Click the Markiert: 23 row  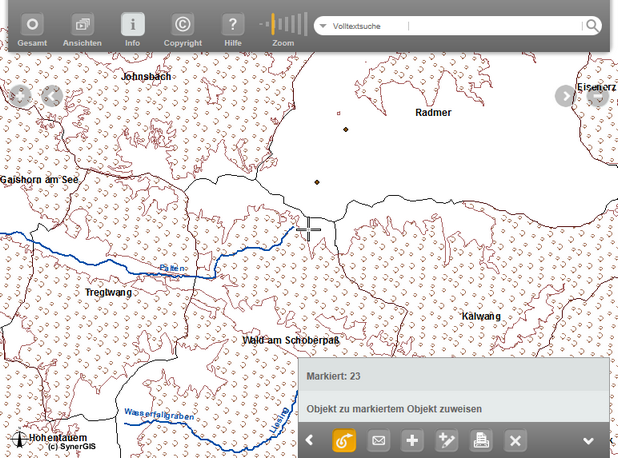453,375
